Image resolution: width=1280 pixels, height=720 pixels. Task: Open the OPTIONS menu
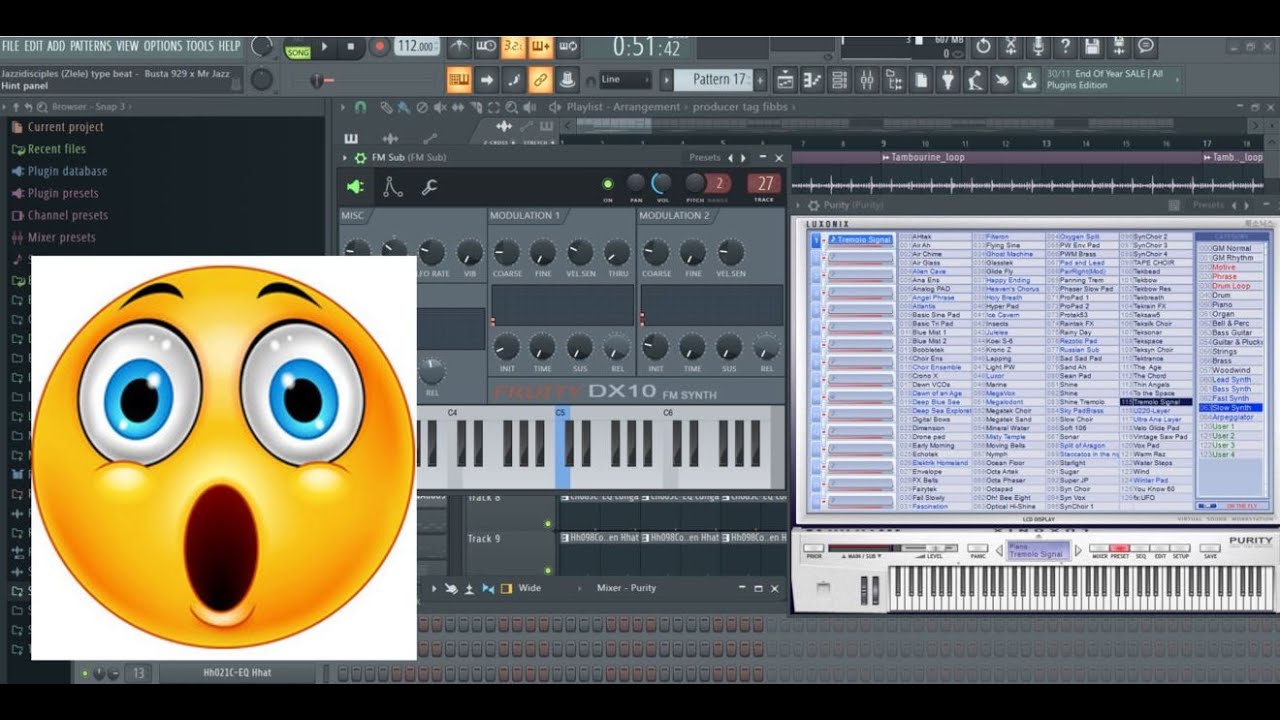(163, 46)
